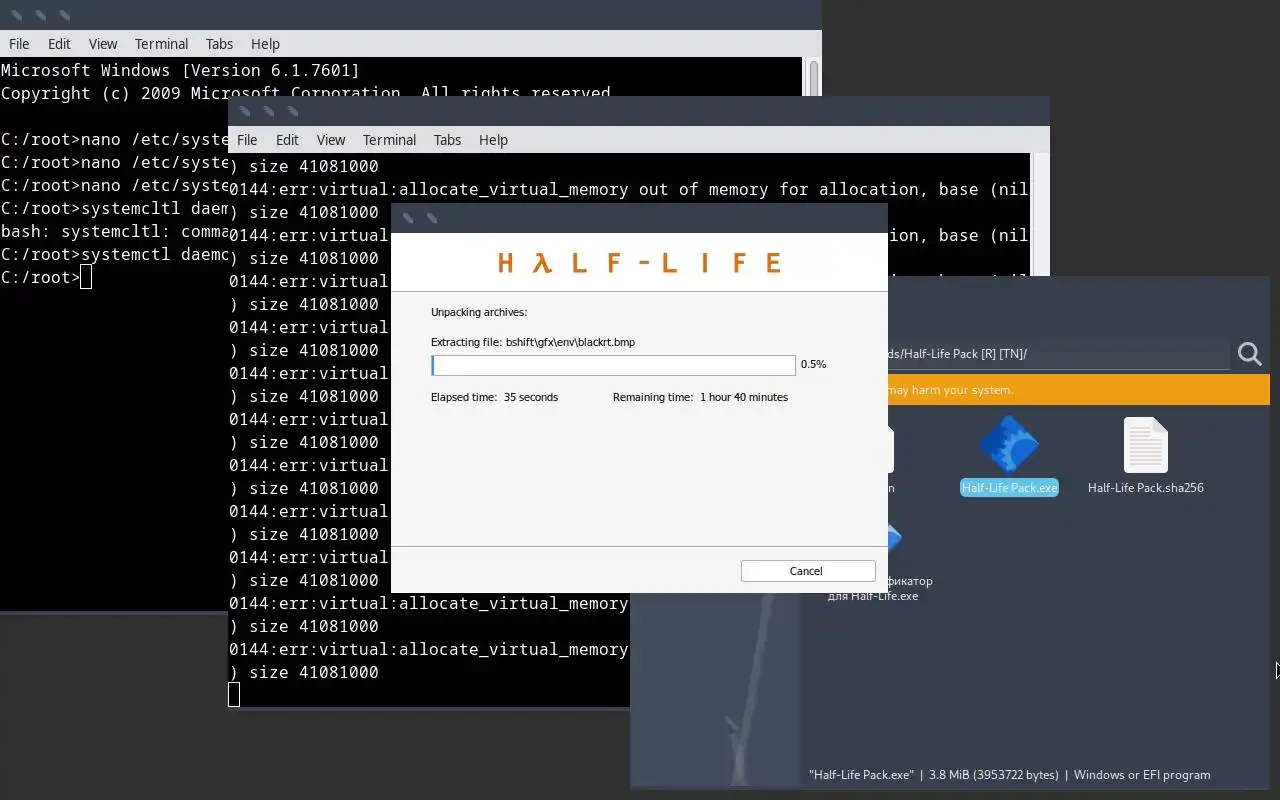Open View menu in the back terminal window

[x=103, y=44]
